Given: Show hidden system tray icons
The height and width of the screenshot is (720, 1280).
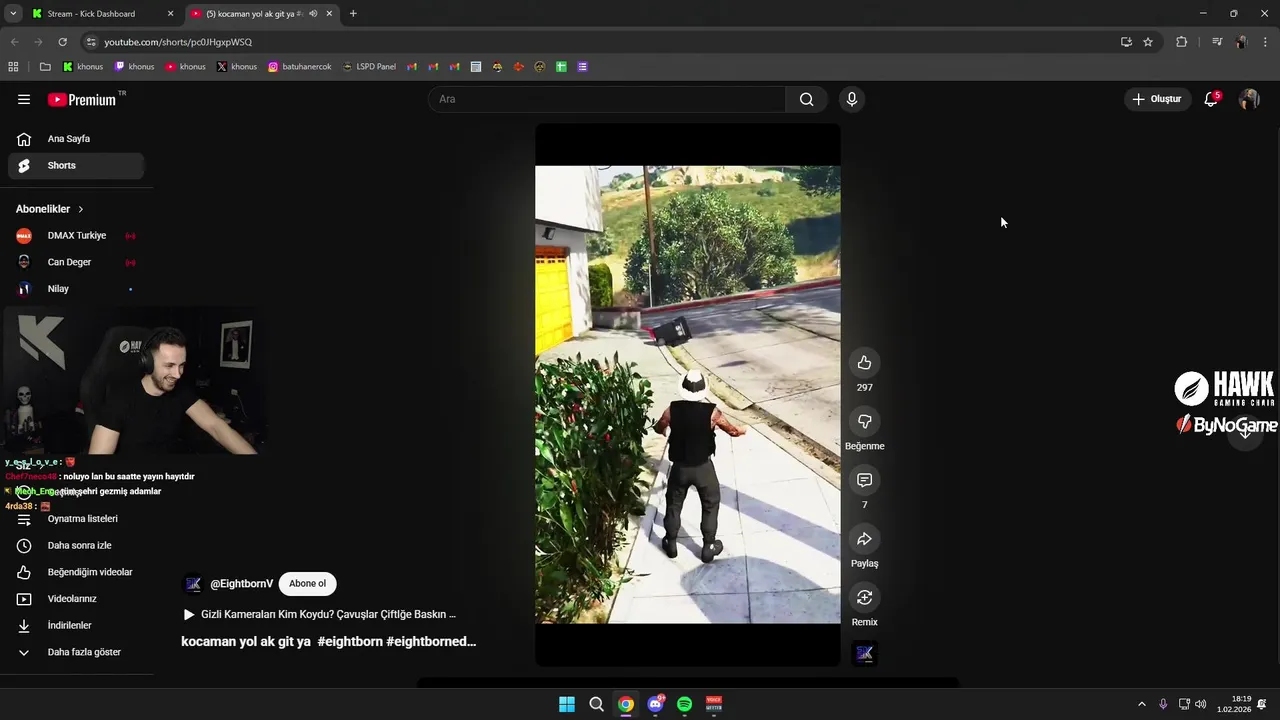Looking at the screenshot, I should coord(1142,705).
